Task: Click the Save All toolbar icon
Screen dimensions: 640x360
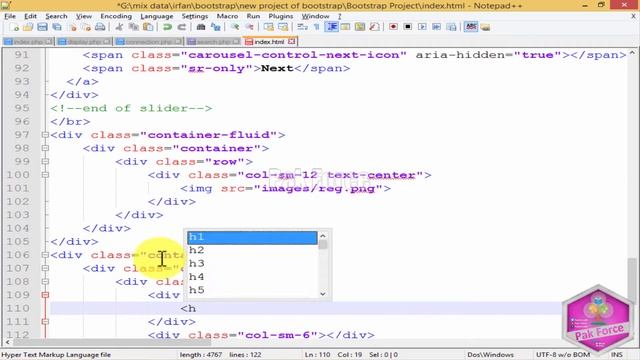Action: 57,27
